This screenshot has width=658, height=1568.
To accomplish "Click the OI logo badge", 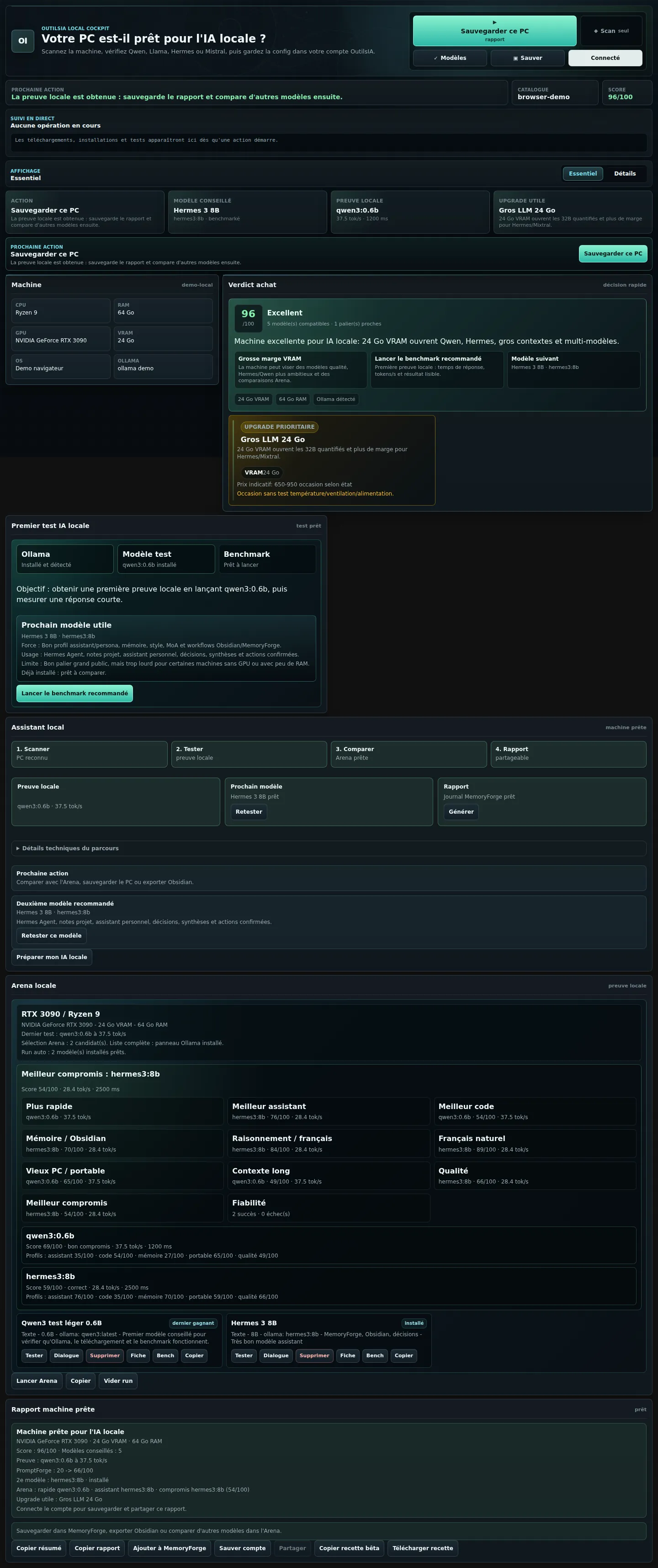I will tap(22, 41).
